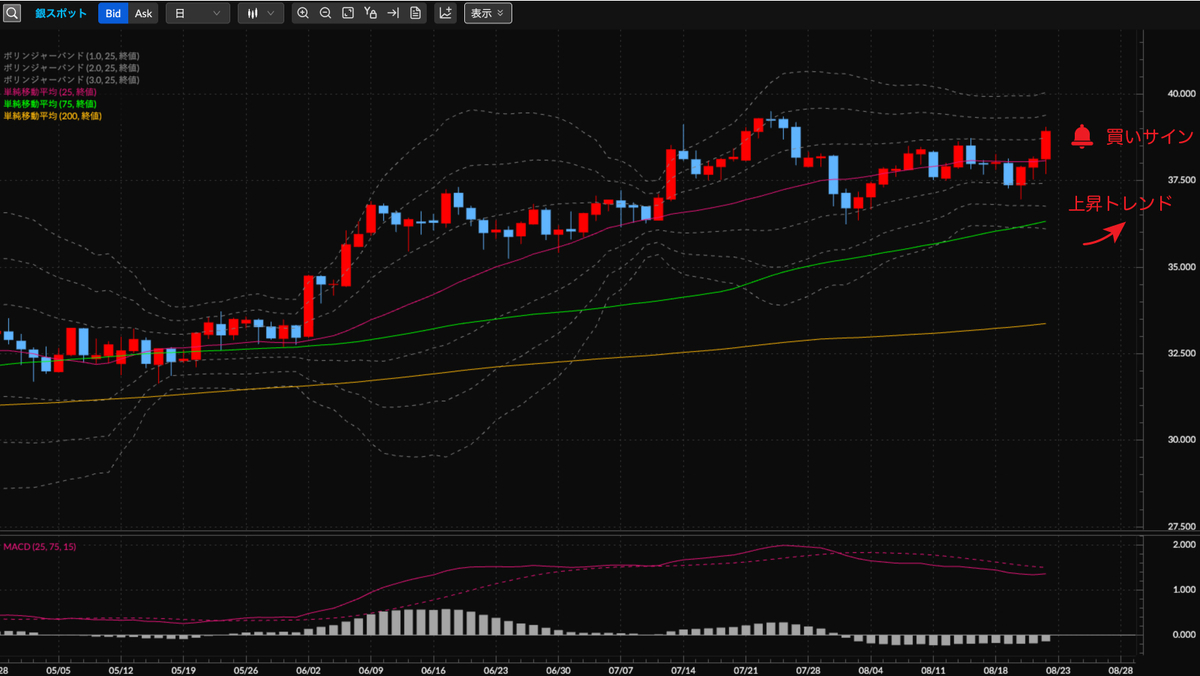Click the MACD 2.000 axis value
Screen dimensions: 1200x676
(1183, 544)
